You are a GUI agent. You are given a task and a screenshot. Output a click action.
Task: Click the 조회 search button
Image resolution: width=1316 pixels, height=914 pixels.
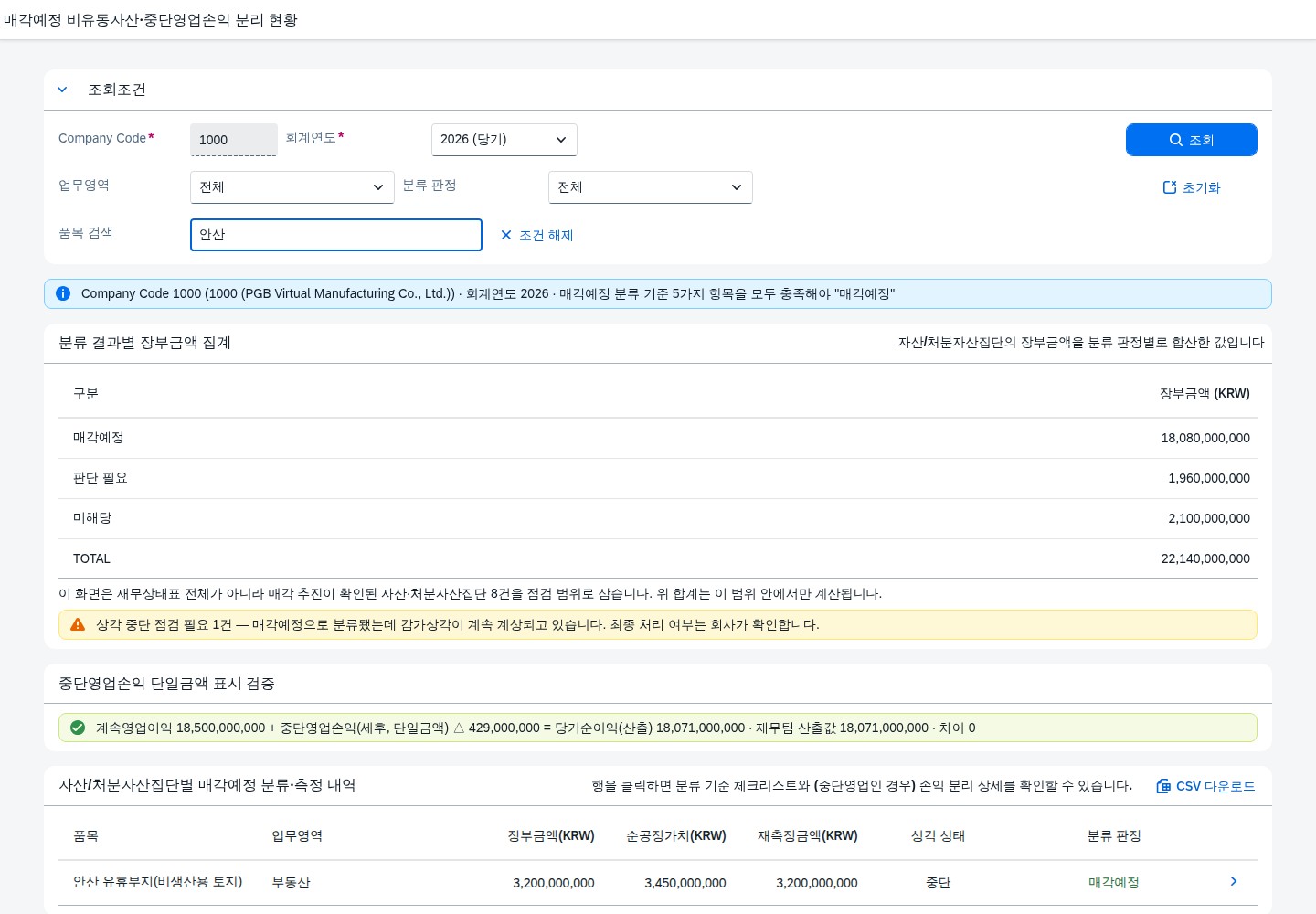[x=1192, y=140]
